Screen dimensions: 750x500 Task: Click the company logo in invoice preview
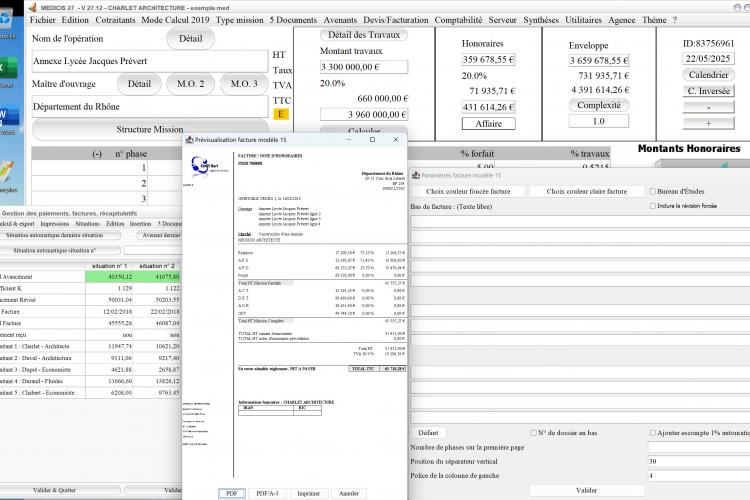[x=205, y=166]
